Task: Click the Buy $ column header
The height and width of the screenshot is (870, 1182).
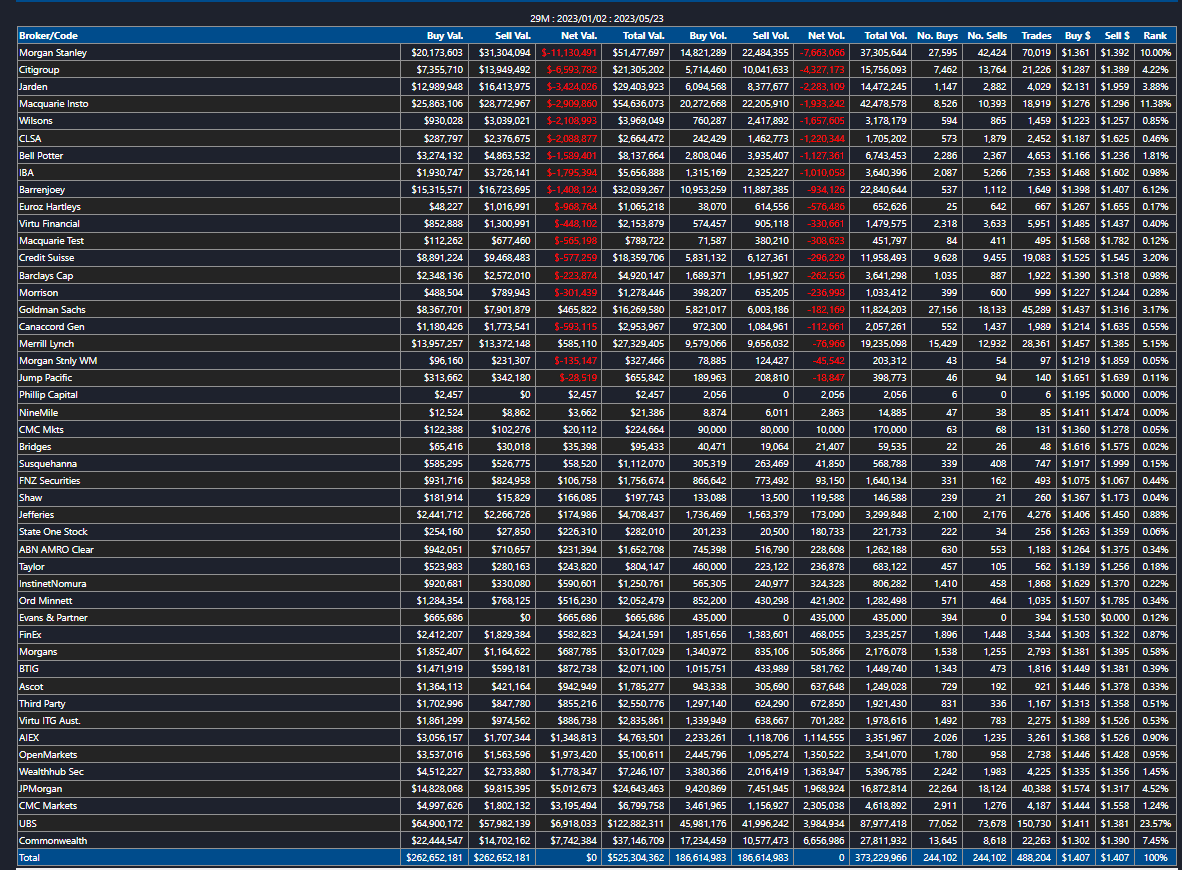Action: click(1077, 35)
